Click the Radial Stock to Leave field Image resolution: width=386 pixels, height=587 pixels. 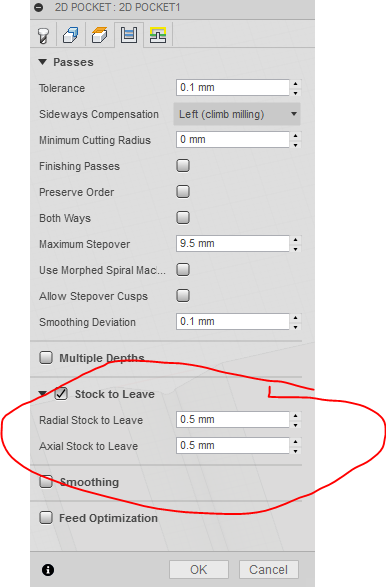click(x=232, y=419)
